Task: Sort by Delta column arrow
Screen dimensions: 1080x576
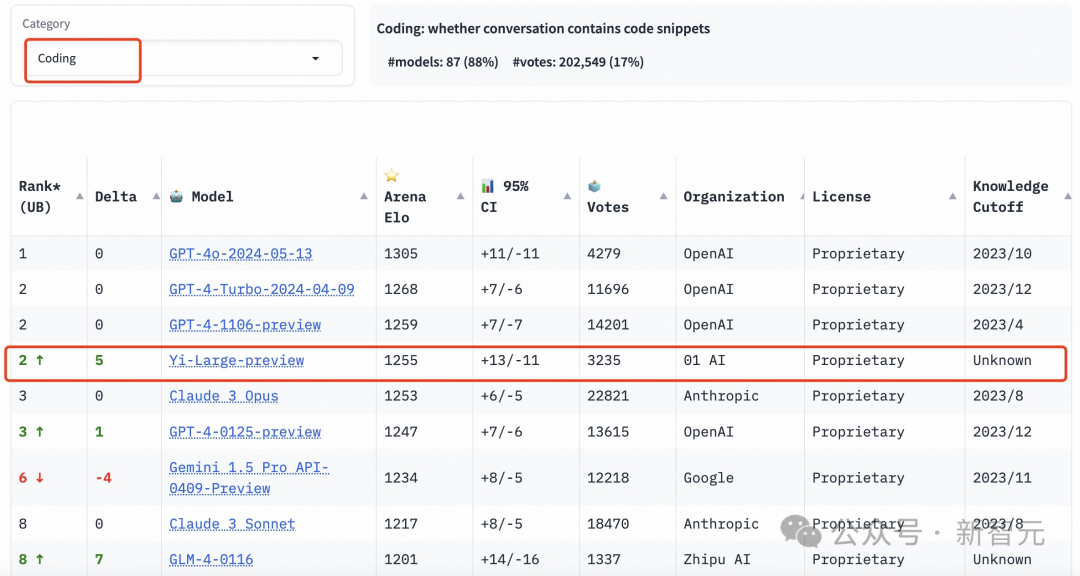Action: 156,196
